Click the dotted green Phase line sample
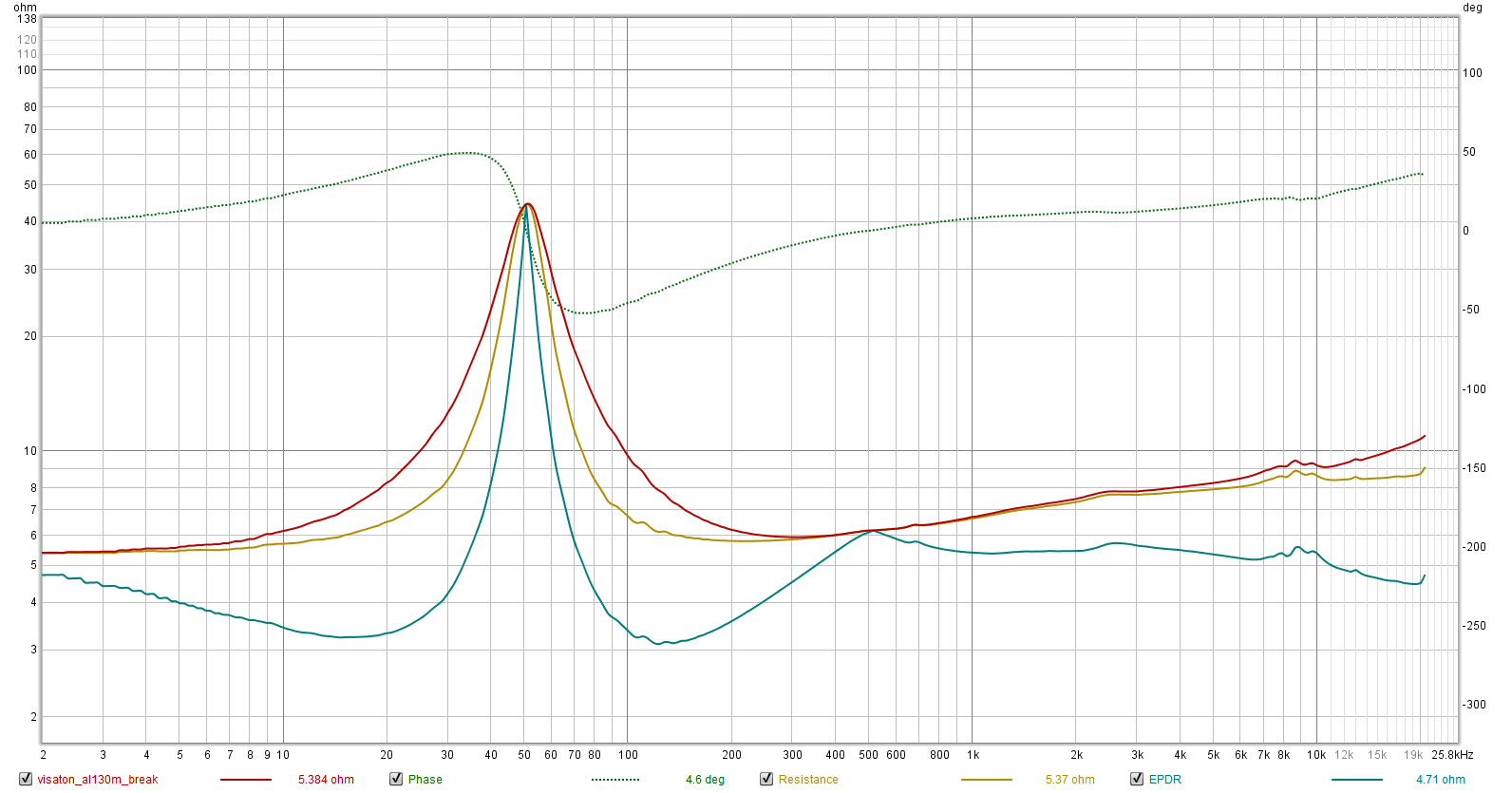This screenshot has height=793, width=1512. 615,780
